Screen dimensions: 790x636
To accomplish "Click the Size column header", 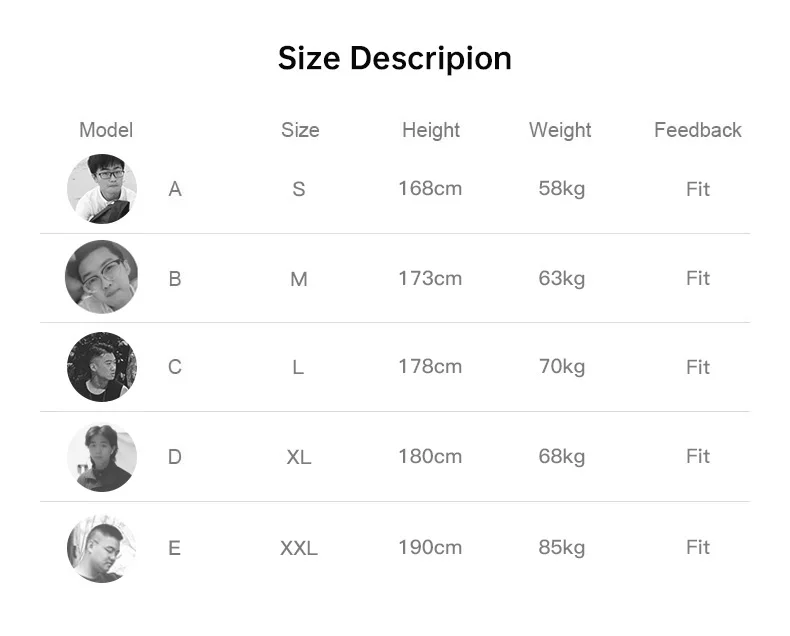I will [300, 130].
